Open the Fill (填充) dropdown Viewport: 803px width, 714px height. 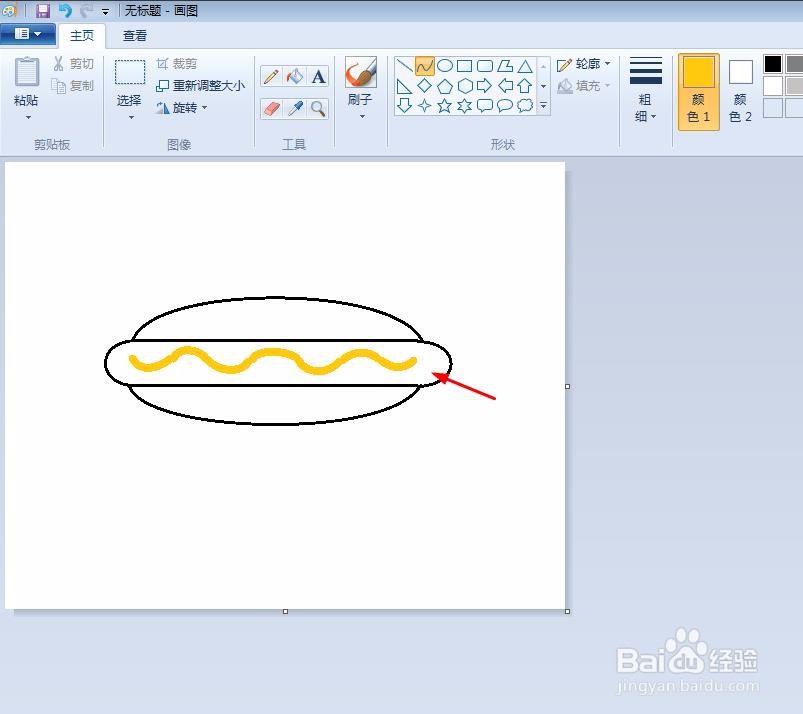(x=584, y=86)
